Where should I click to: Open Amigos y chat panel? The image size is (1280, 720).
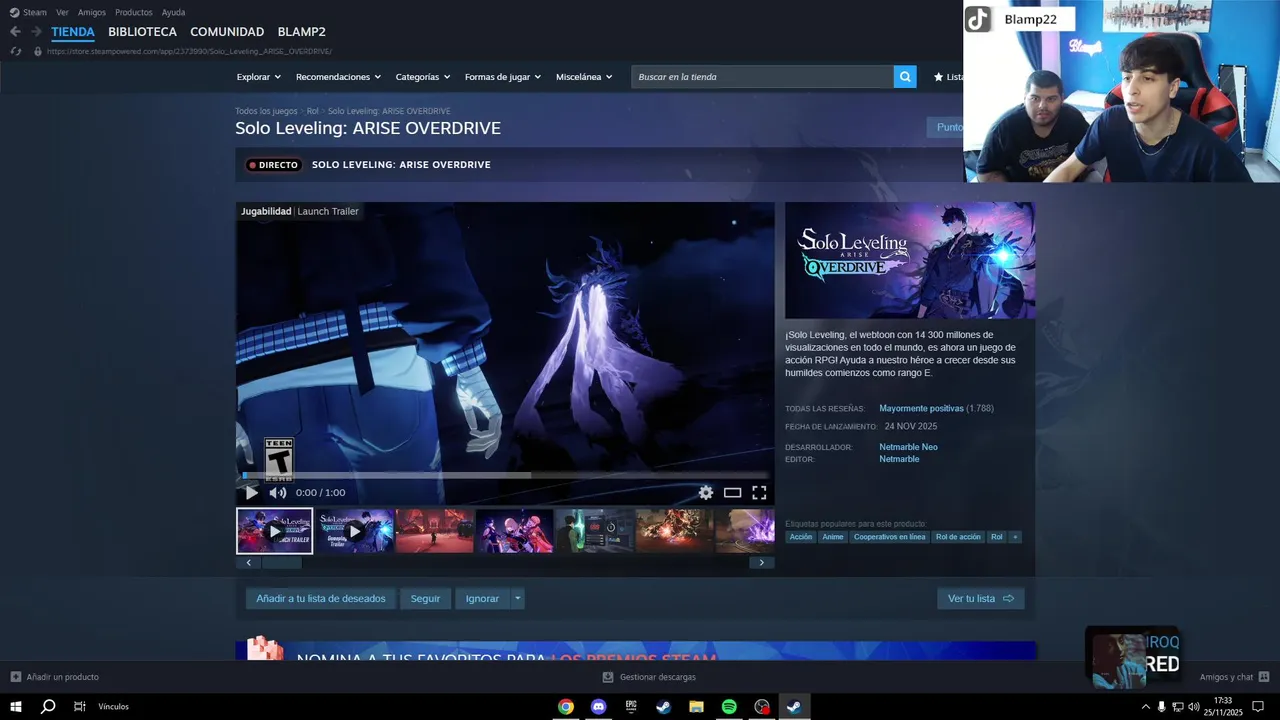pyautogui.click(x=1234, y=677)
